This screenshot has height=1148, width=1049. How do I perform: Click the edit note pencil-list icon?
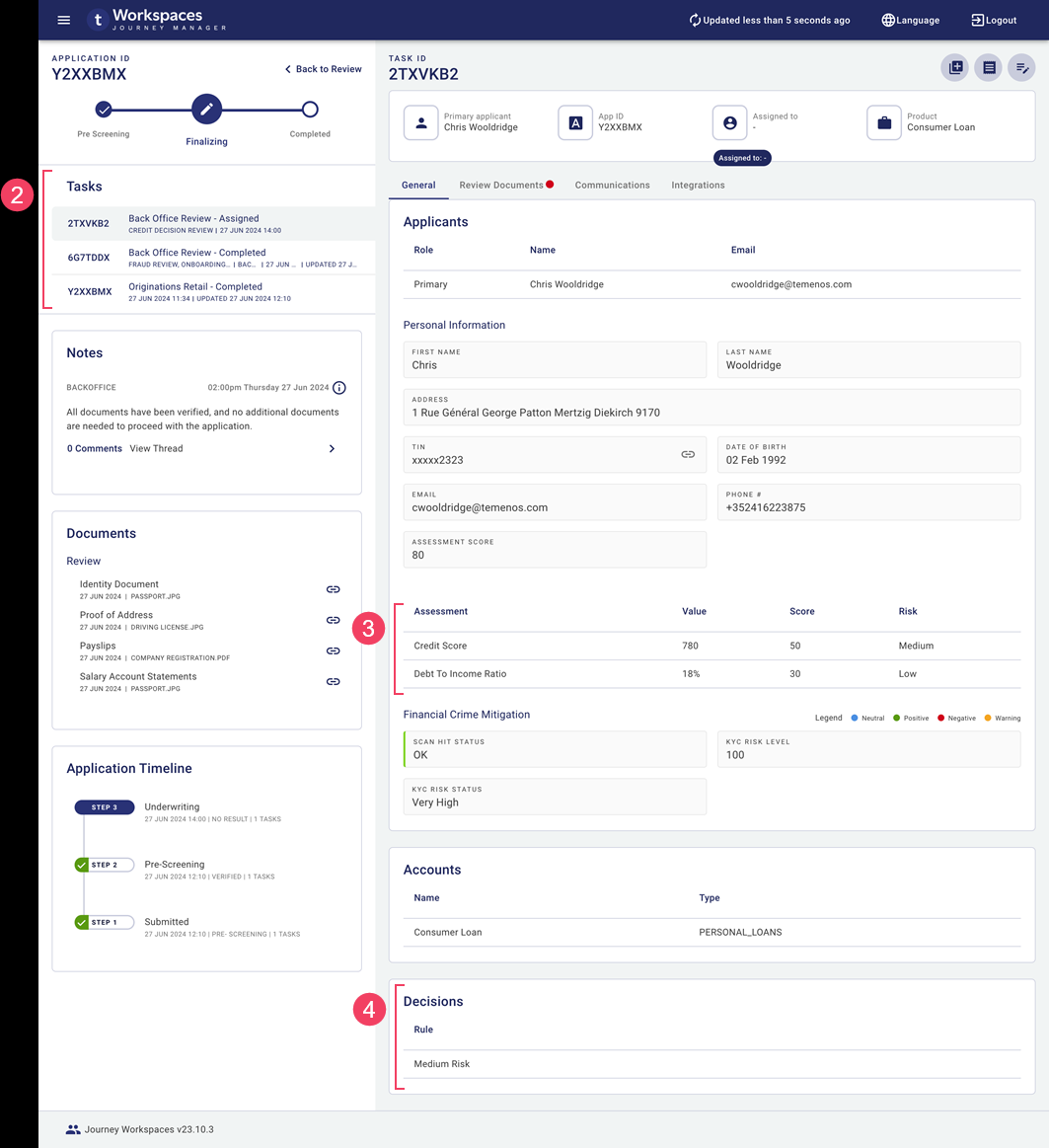coord(1021,68)
